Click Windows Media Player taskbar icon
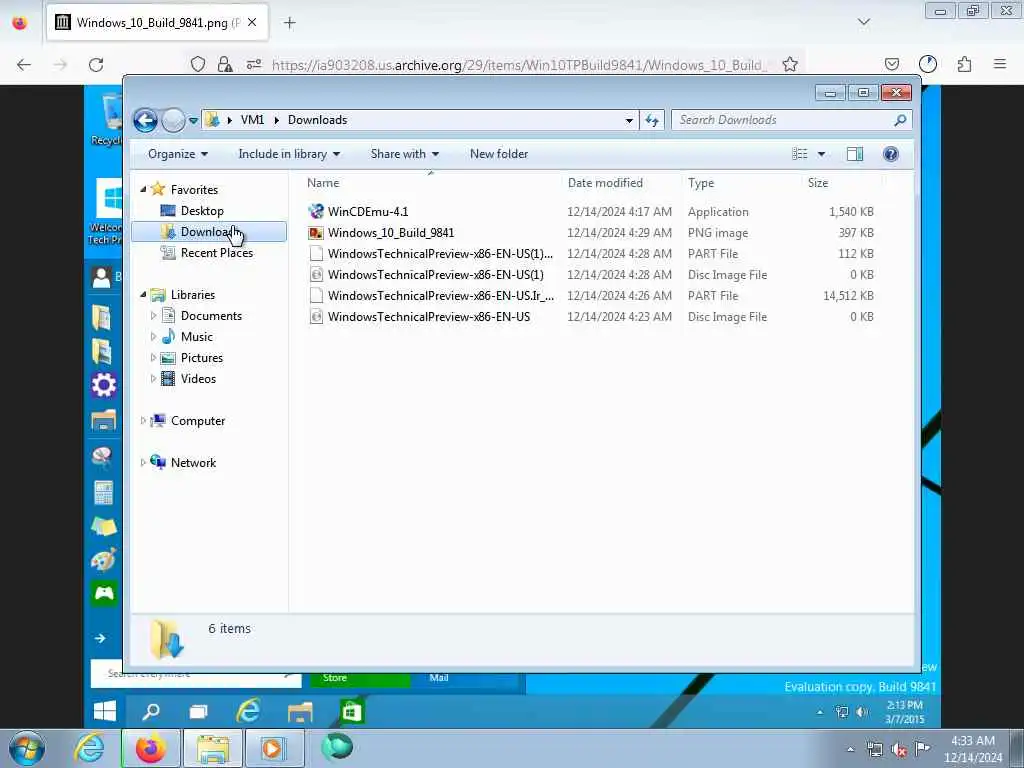 tap(274, 748)
